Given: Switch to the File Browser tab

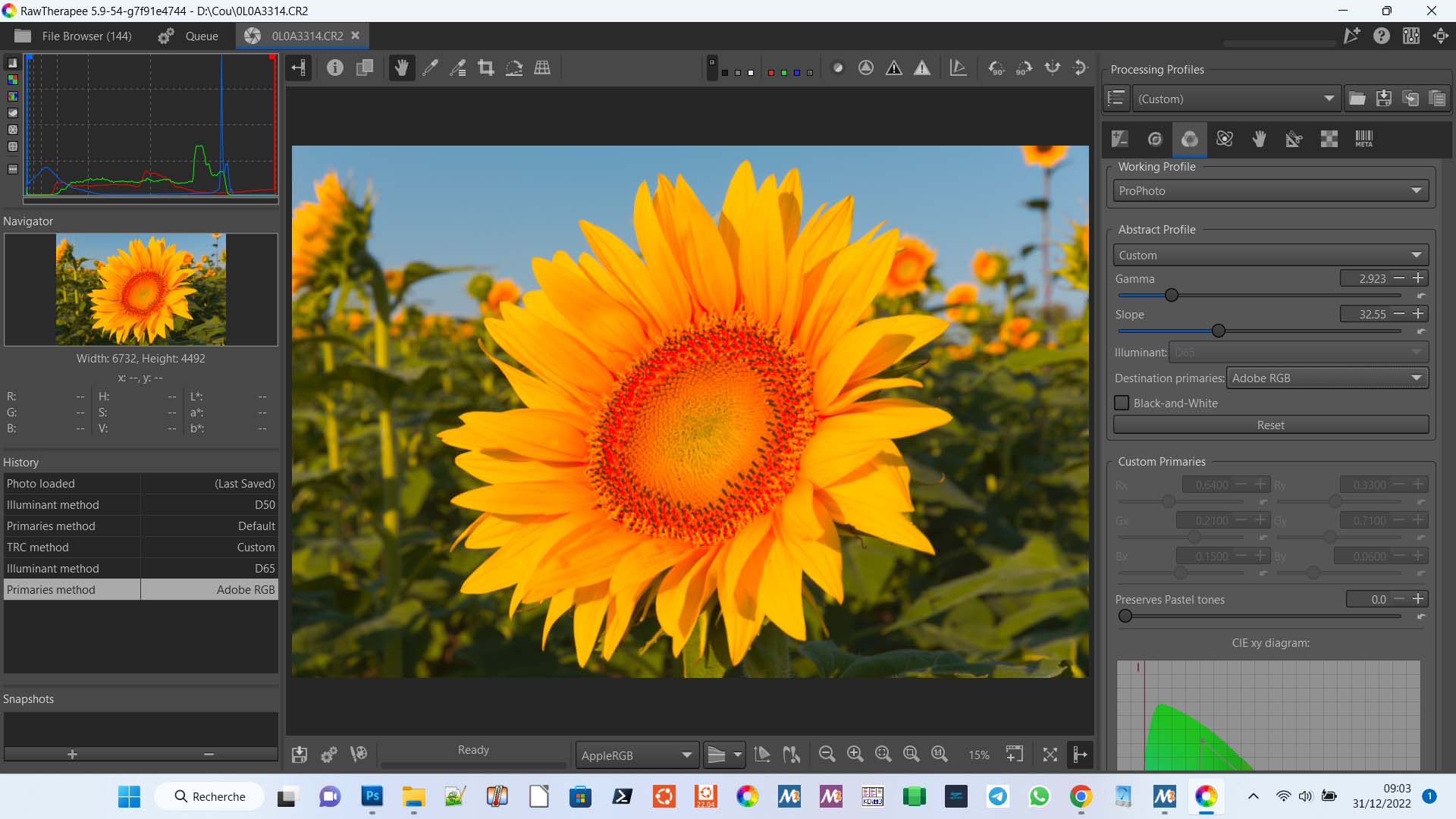Looking at the screenshot, I should point(74,36).
